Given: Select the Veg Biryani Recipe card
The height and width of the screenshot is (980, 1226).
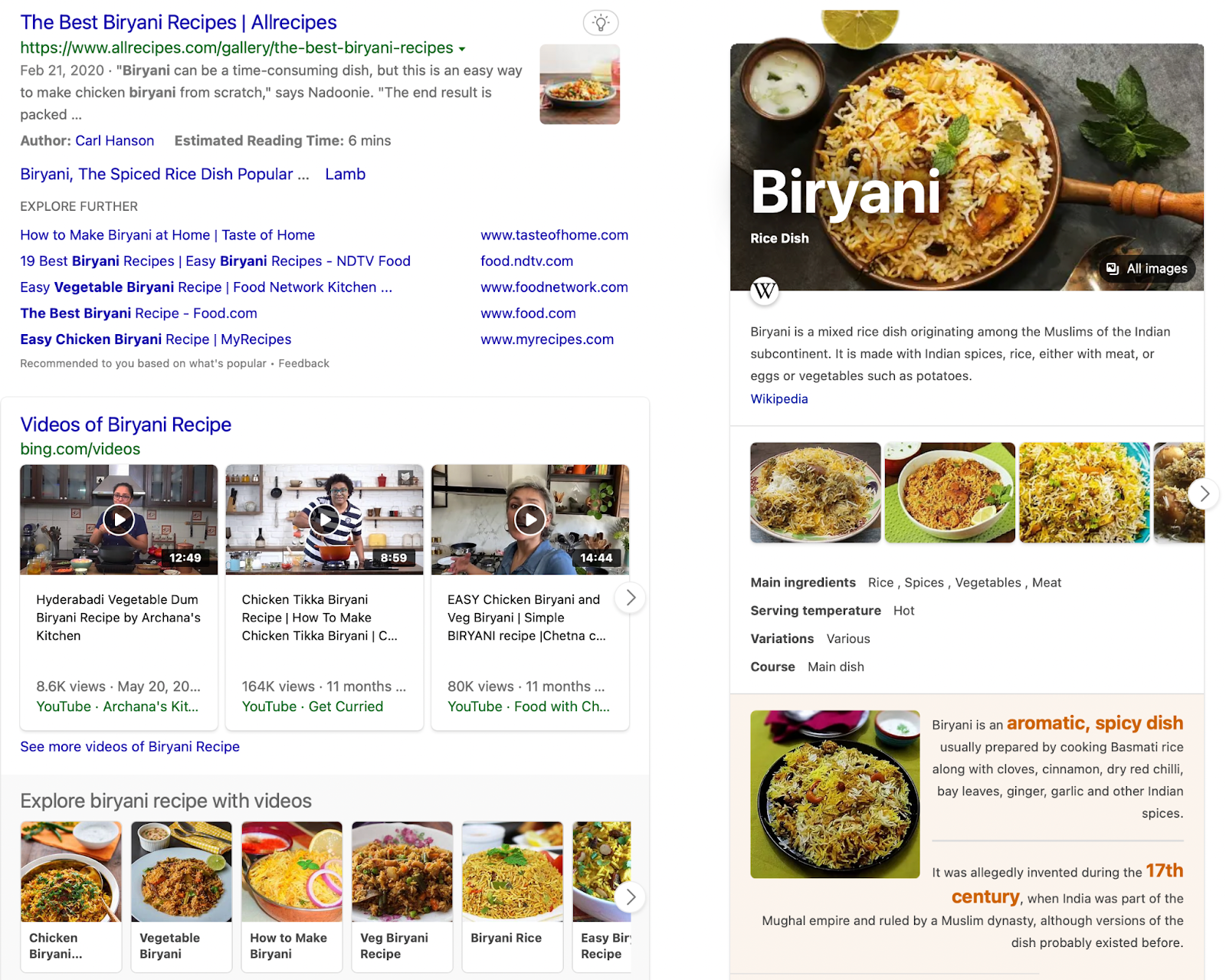Looking at the screenshot, I should point(402,896).
